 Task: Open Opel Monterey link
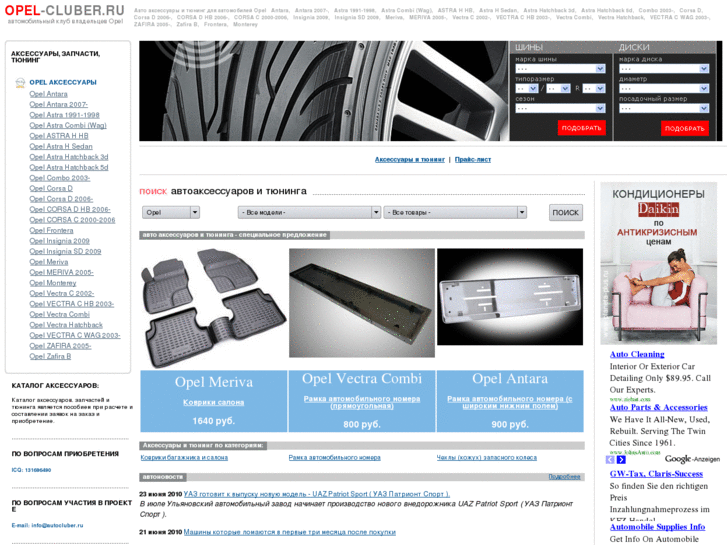pos(53,283)
